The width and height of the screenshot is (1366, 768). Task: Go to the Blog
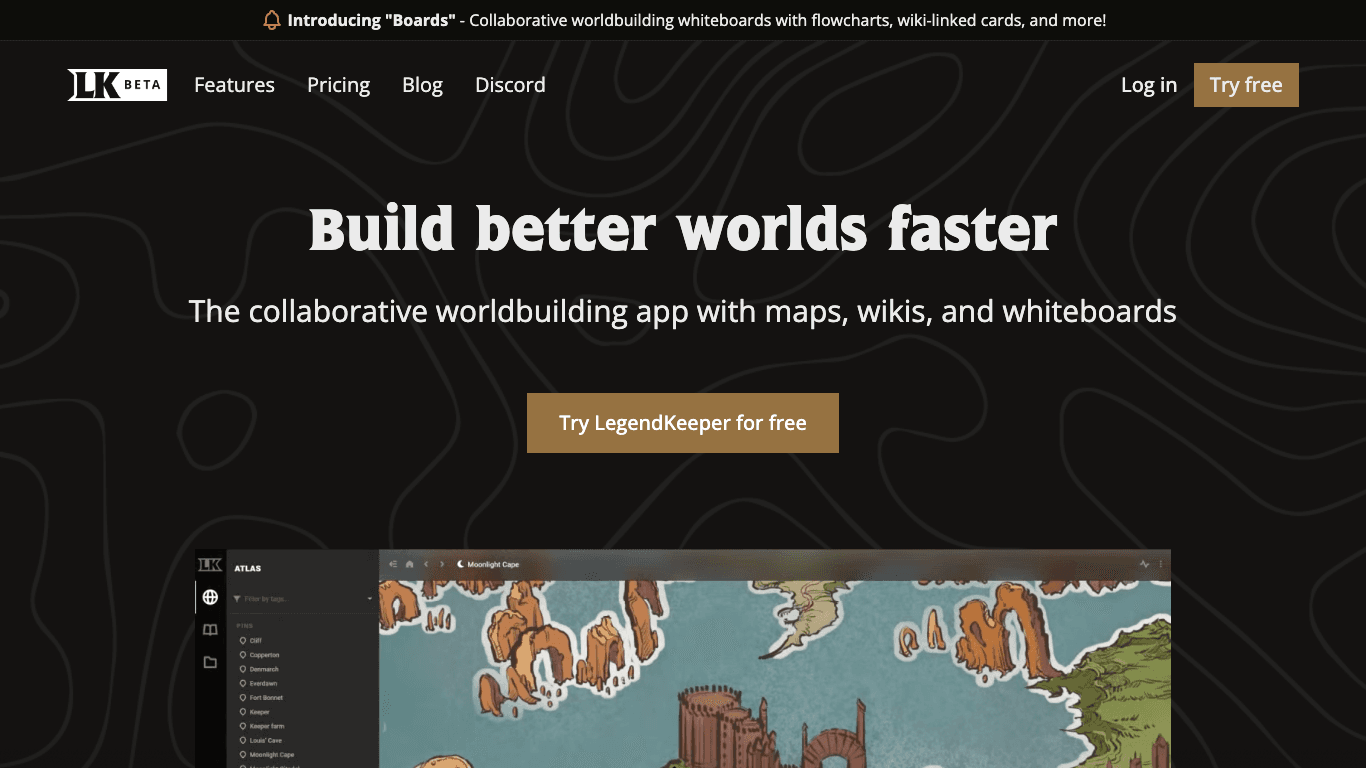tap(422, 85)
